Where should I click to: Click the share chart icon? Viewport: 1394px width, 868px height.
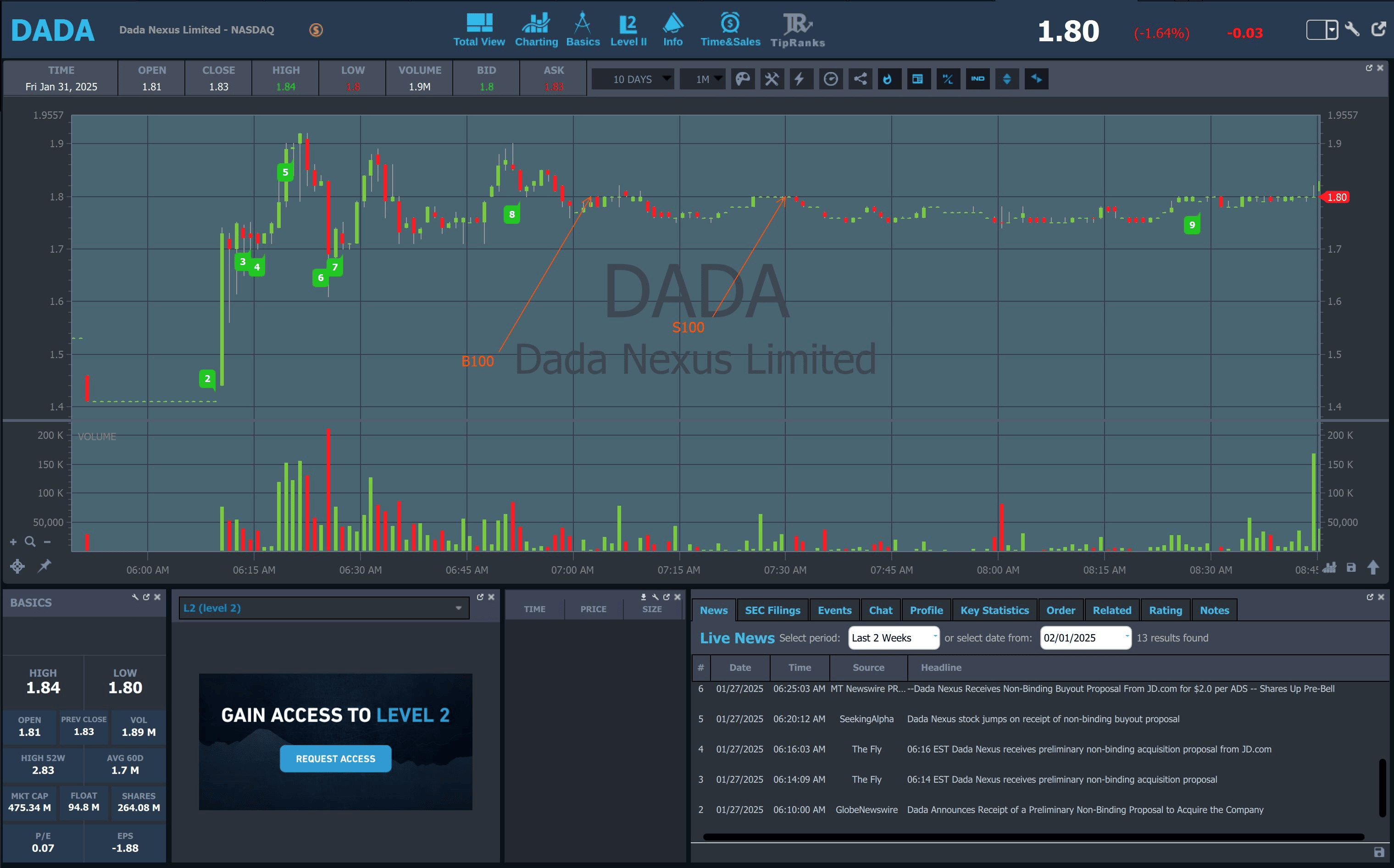pyautogui.click(x=860, y=79)
